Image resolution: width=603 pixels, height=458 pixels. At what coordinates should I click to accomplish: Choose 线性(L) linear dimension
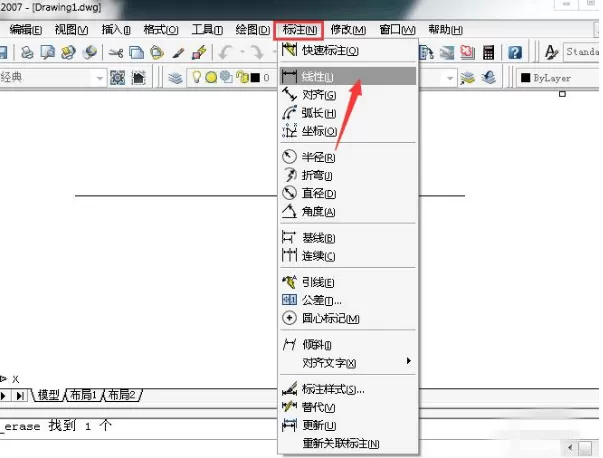[x=348, y=76]
